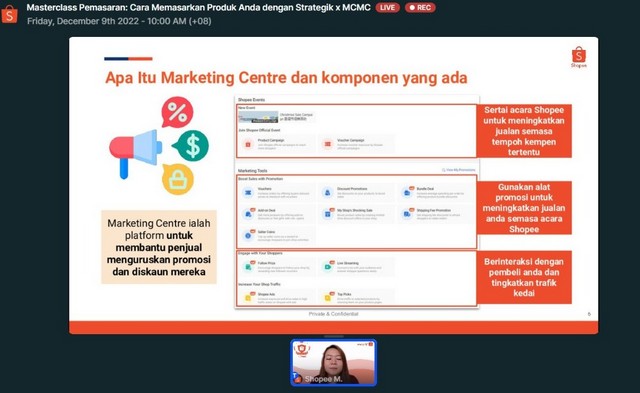Select the Seller Coins icon
The height and width of the screenshot is (393, 640).
[248, 235]
